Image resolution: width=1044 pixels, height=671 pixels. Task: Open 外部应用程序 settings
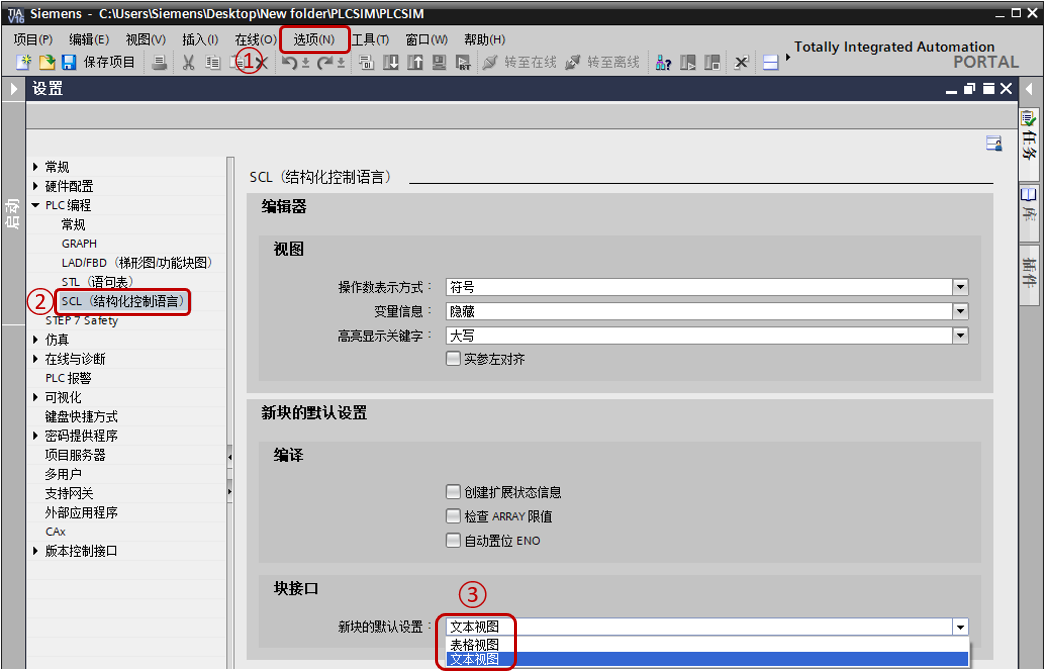(x=81, y=513)
